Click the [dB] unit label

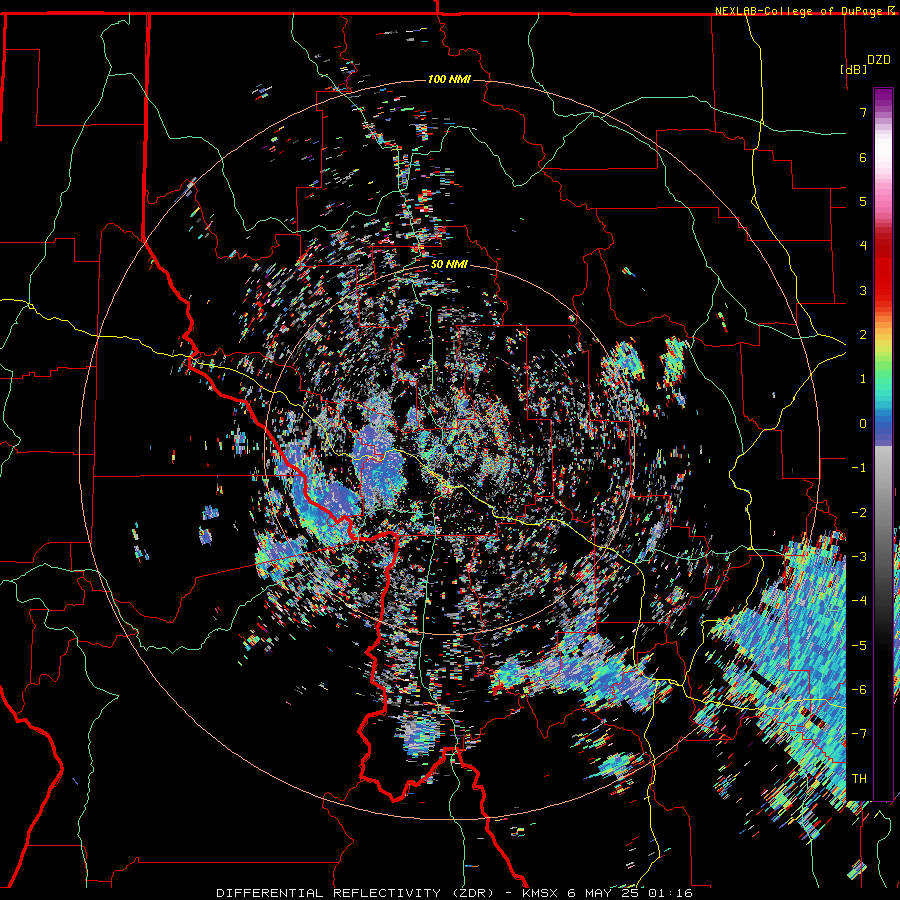[854, 69]
